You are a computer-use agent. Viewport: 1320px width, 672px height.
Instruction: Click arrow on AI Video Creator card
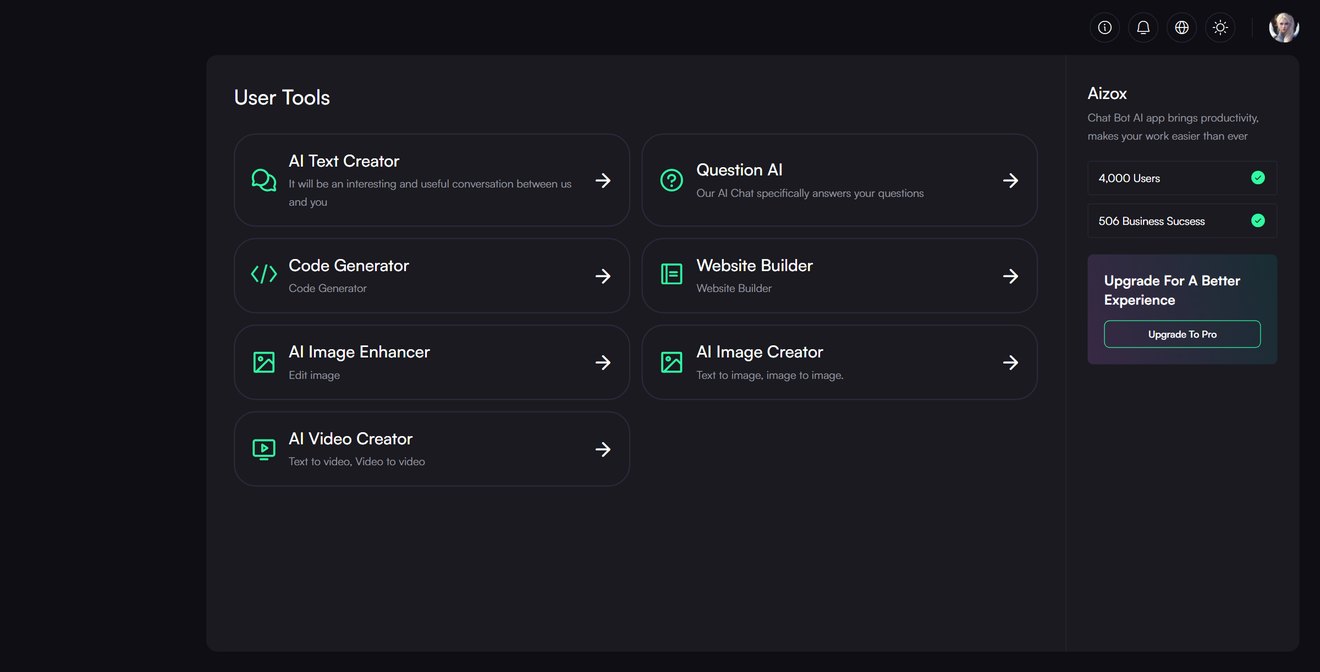[603, 449]
